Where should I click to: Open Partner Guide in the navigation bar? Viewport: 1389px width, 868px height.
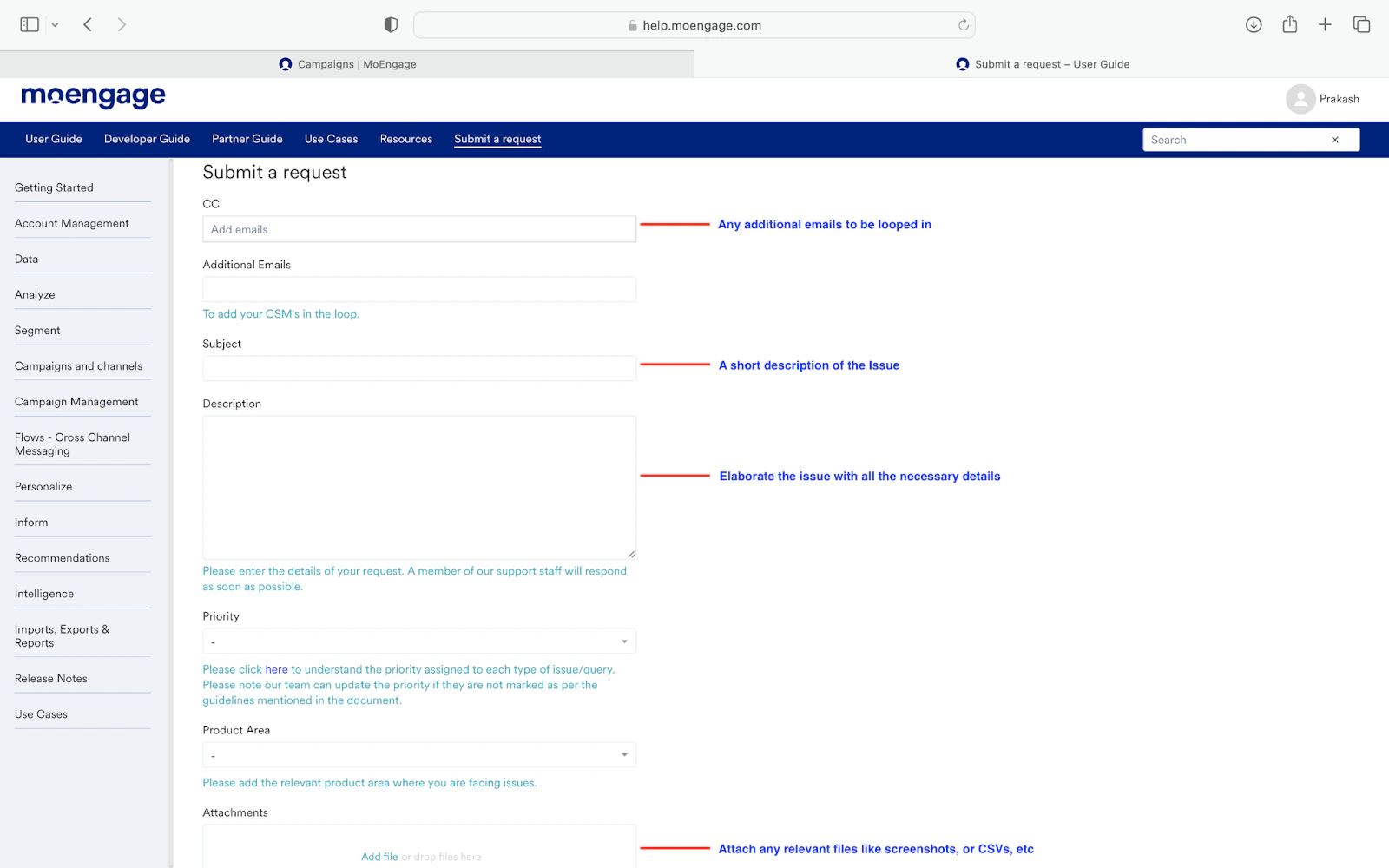click(x=247, y=139)
